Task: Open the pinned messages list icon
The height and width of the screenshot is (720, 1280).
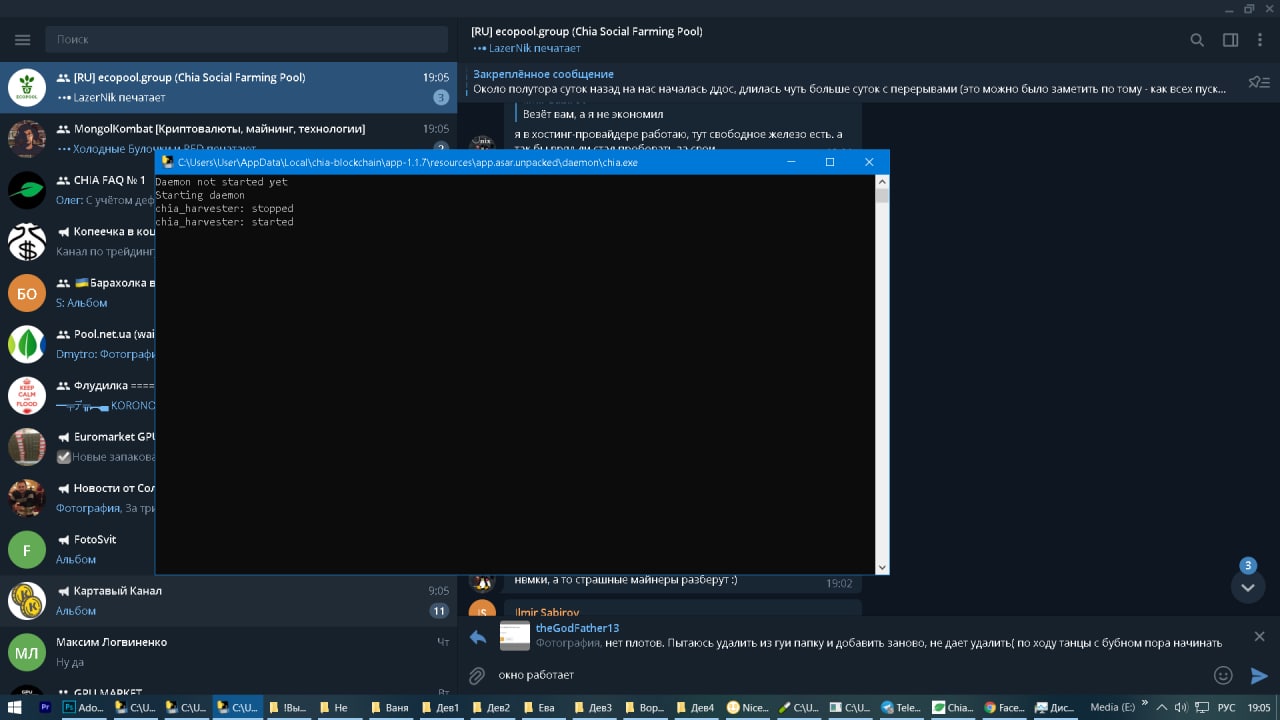Action: pos(1258,82)
